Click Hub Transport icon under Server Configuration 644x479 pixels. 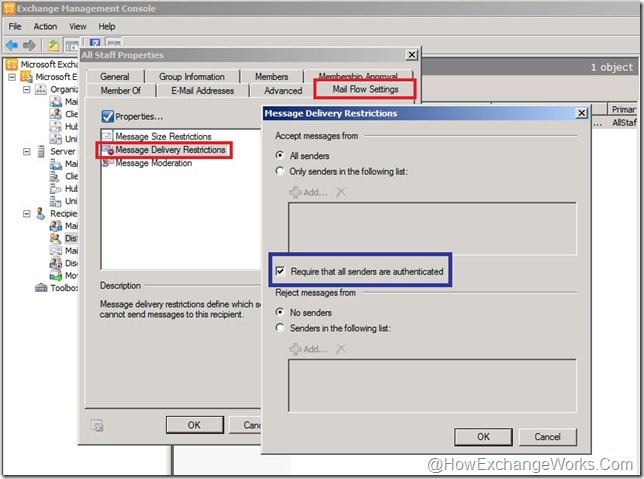[55, 188]
